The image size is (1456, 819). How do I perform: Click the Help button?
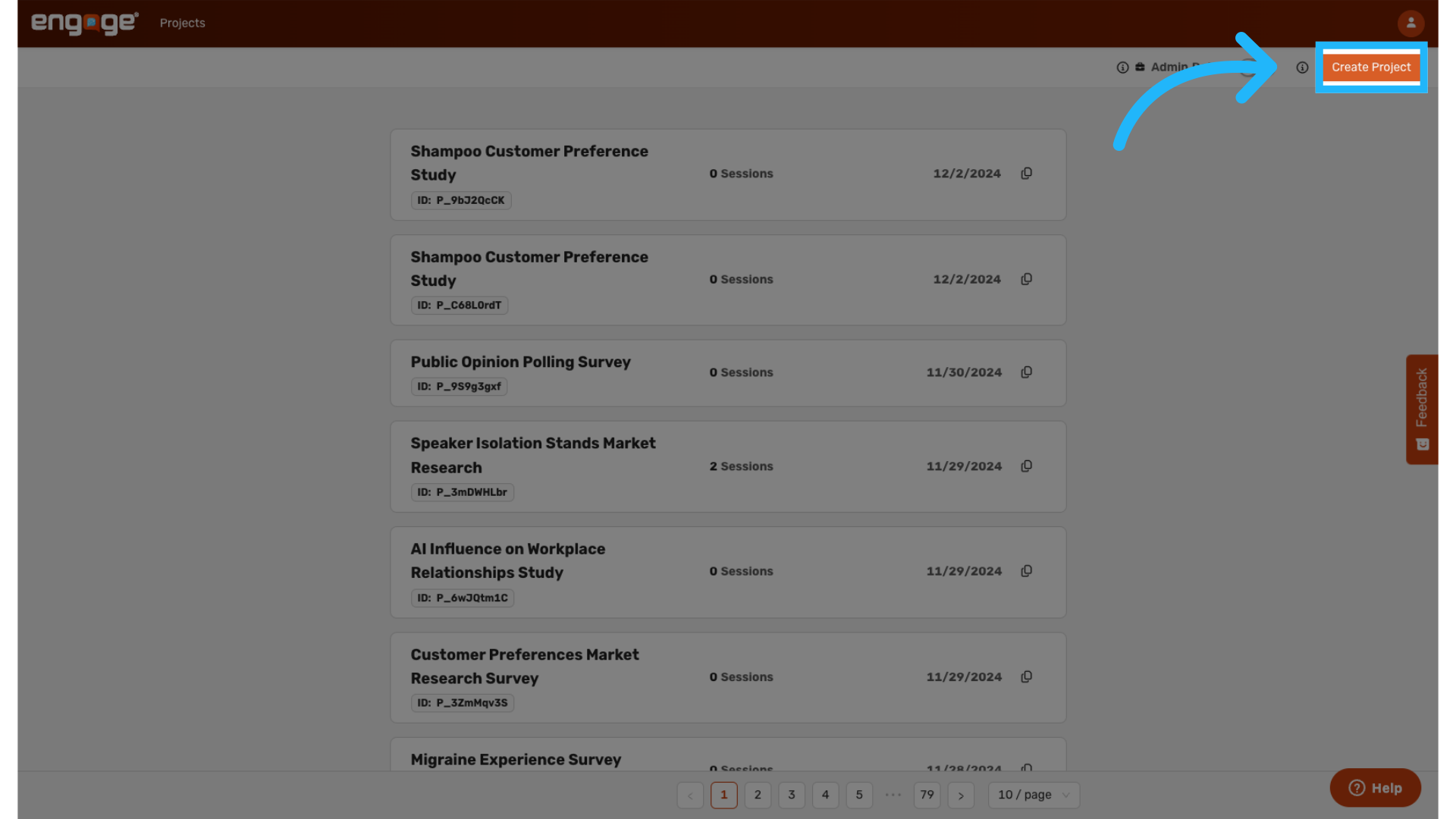point(1375,788)
